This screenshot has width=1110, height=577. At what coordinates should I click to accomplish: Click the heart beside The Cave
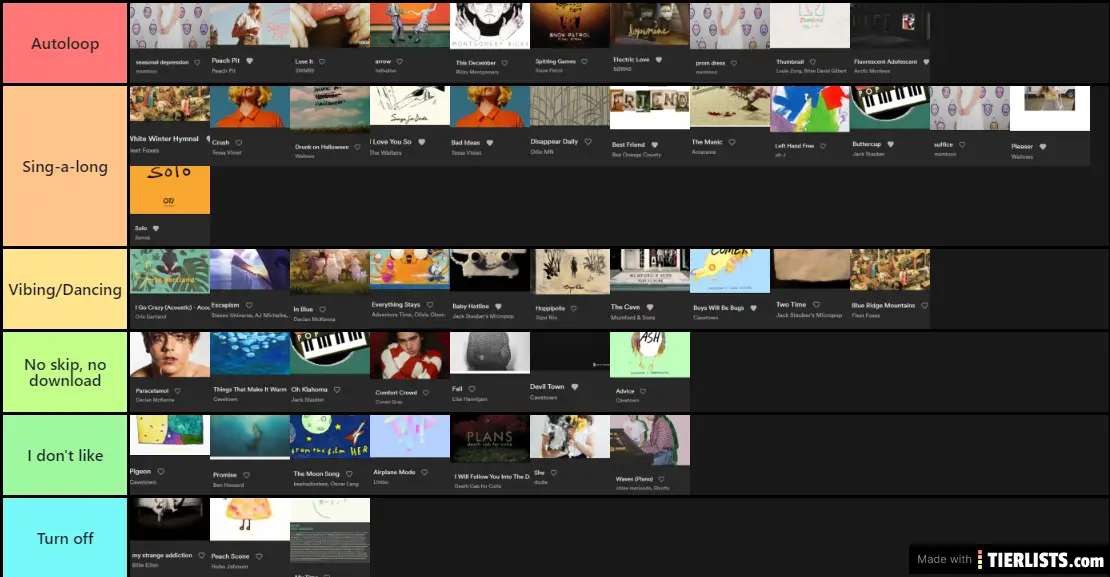tap(649, 306)
